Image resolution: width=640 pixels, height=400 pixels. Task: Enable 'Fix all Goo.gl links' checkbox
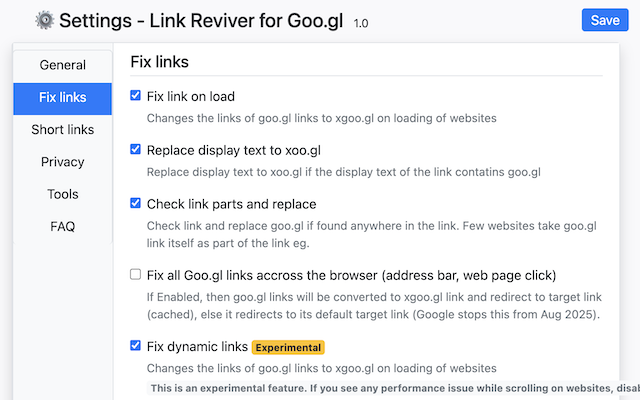point(136,275)
